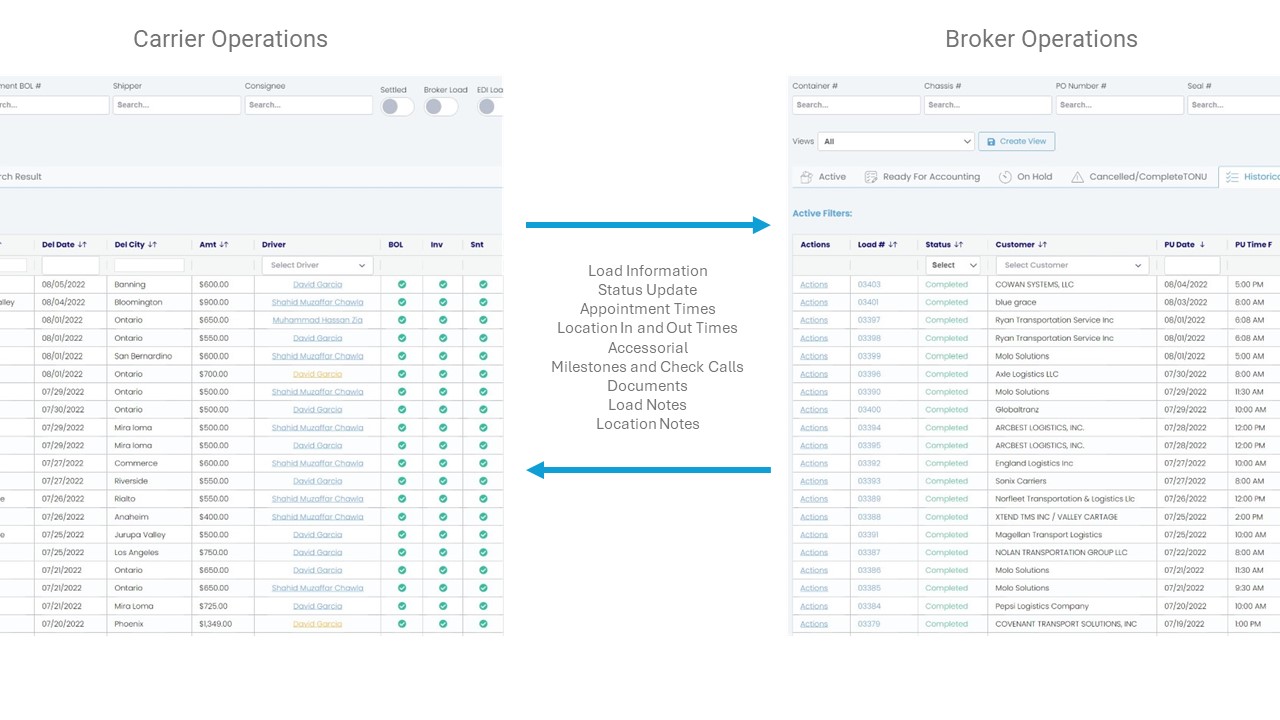Image resolution: width=1280 pixels, height=720 pixels.
Task: Click the Container # search field
Action: point(856,105)
